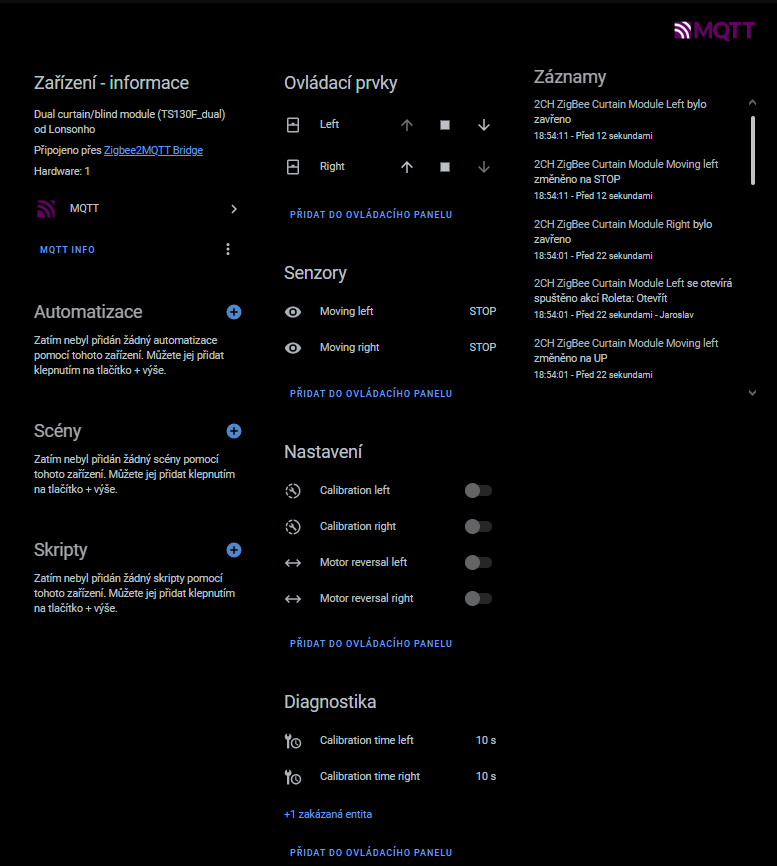Stop the Right blind movement
777x866 pixels.
[x=445, y=167]
